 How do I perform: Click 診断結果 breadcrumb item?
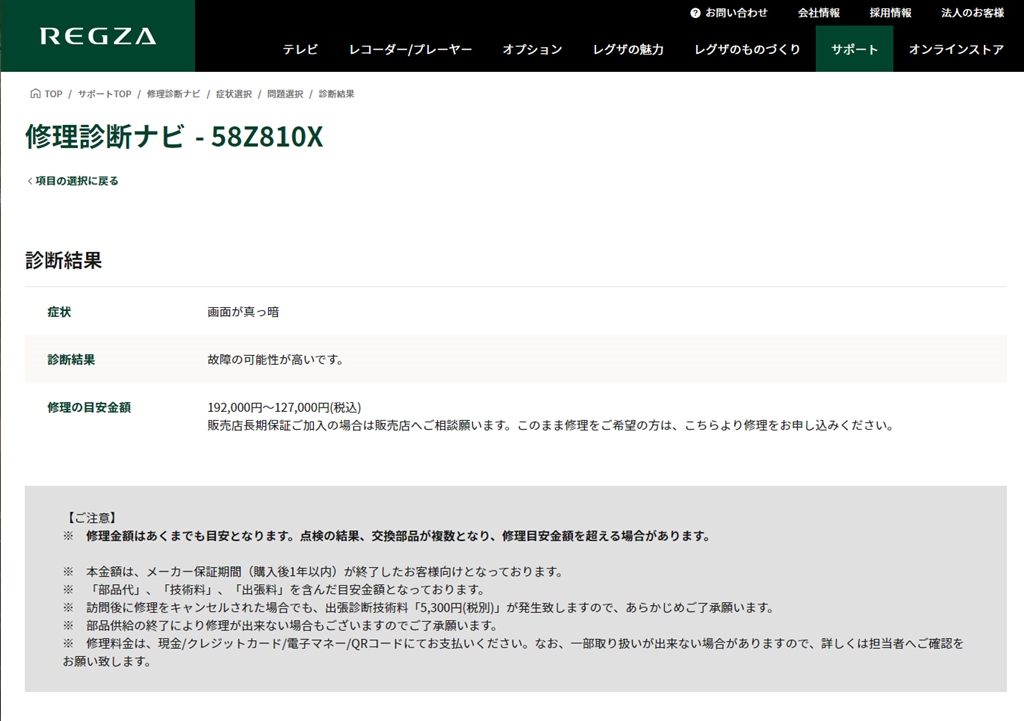(336, 94)
